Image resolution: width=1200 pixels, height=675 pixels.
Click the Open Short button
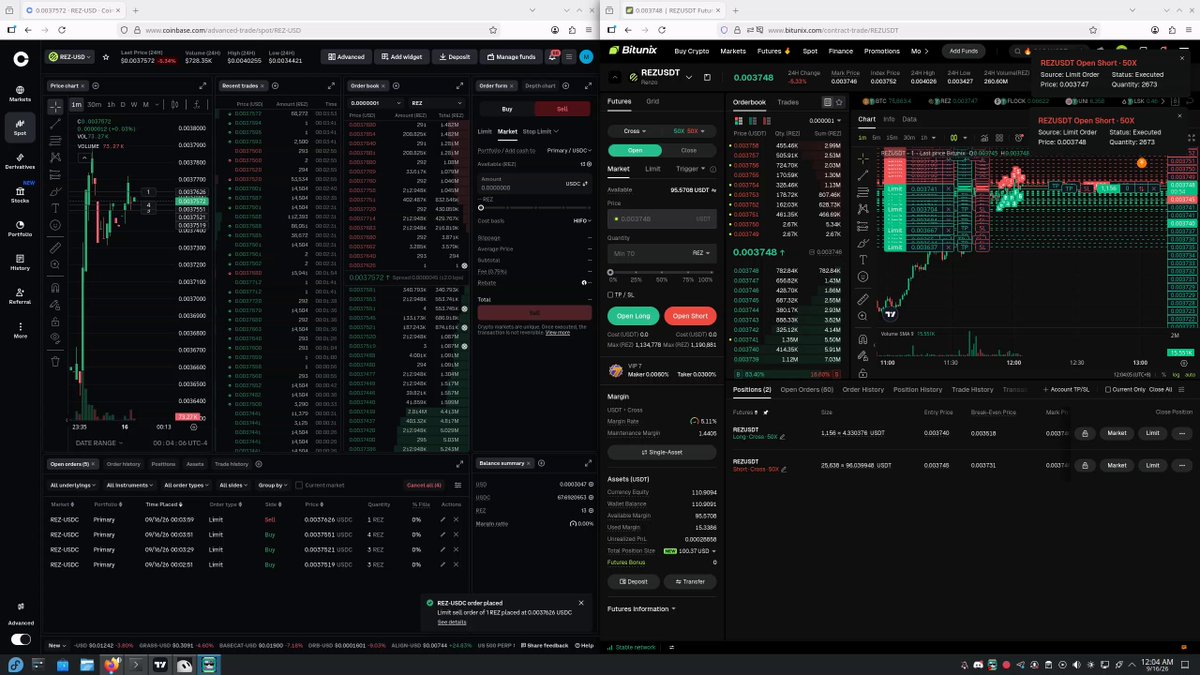click(x=690, y=316)
